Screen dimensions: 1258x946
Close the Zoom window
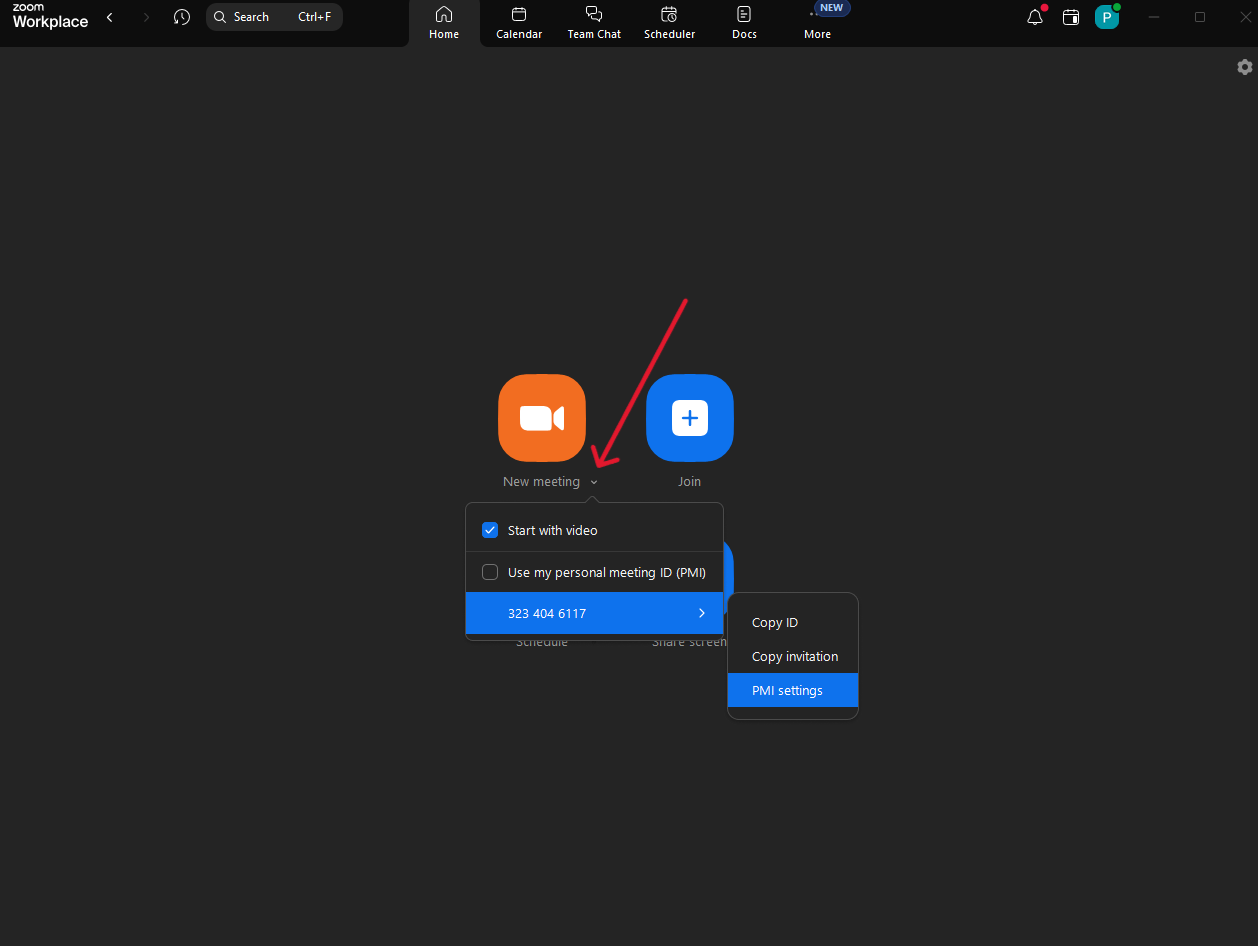tap(1245, 17)
